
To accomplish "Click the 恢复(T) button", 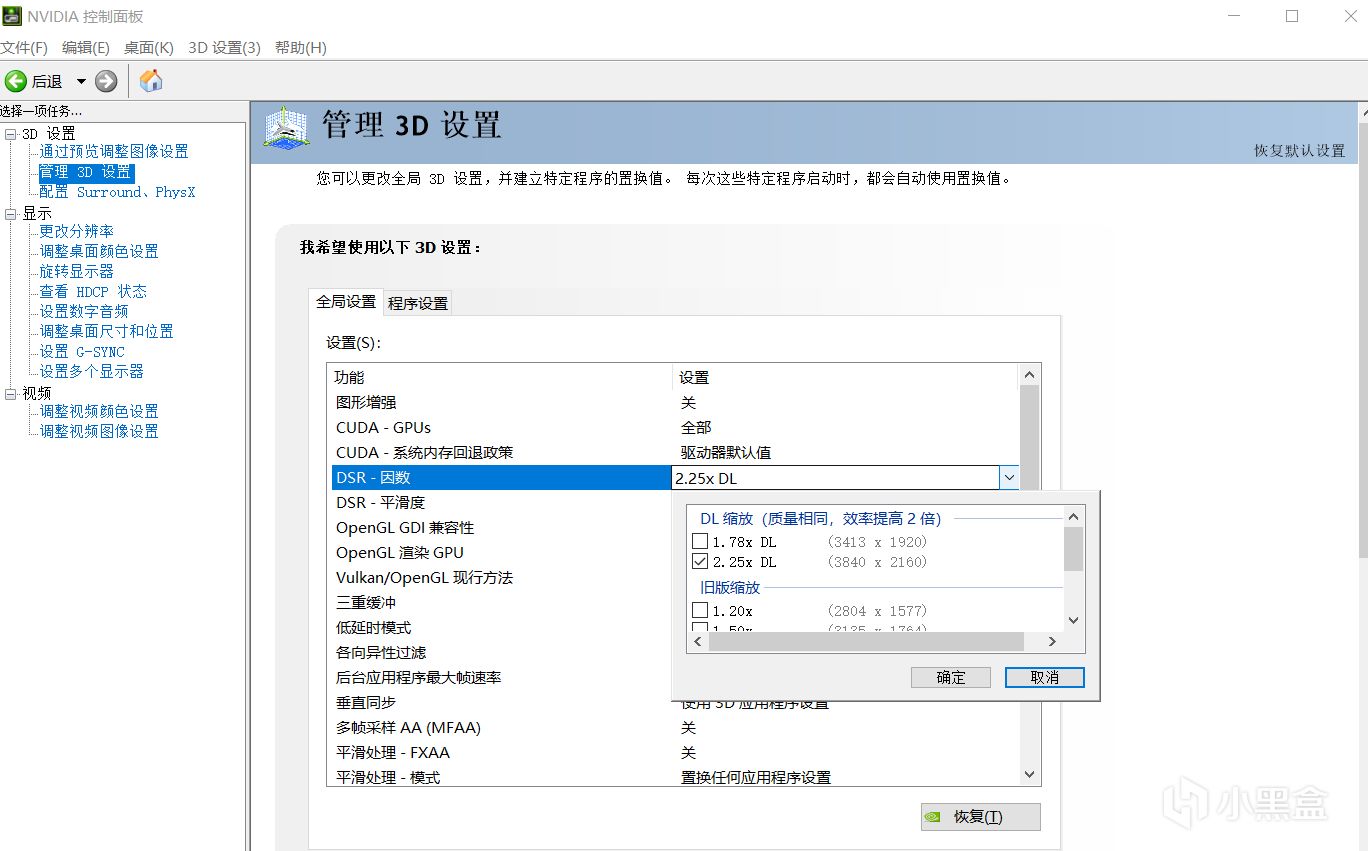I will 981,816.
